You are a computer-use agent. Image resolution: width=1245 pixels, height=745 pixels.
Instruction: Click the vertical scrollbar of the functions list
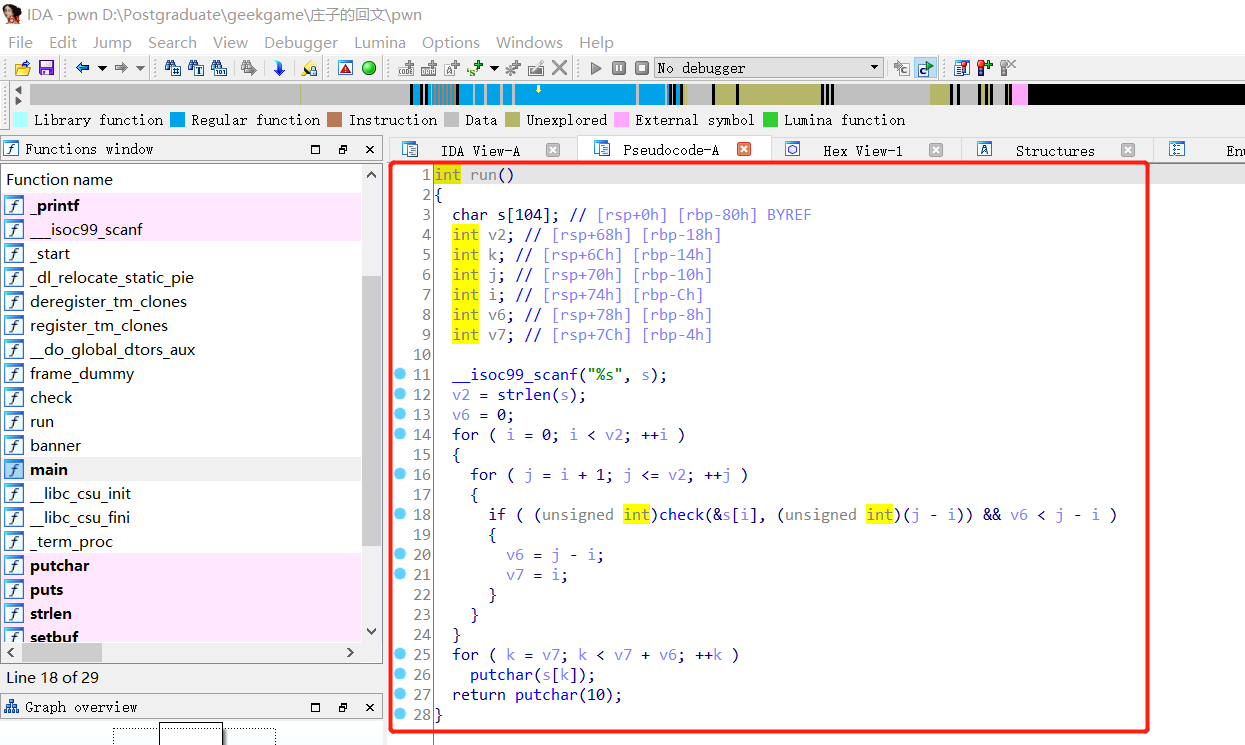click(371, 410)
